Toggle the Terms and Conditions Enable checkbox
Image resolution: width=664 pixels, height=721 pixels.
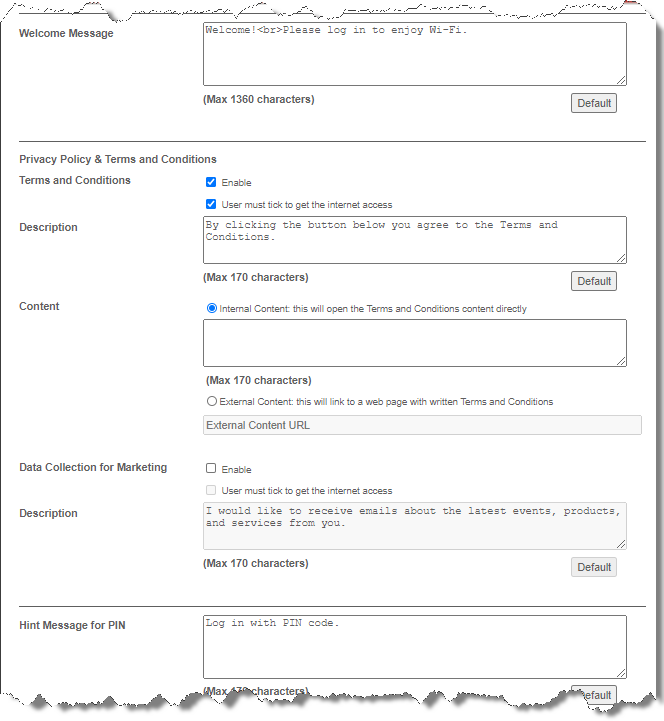click(x=211, y=182)
